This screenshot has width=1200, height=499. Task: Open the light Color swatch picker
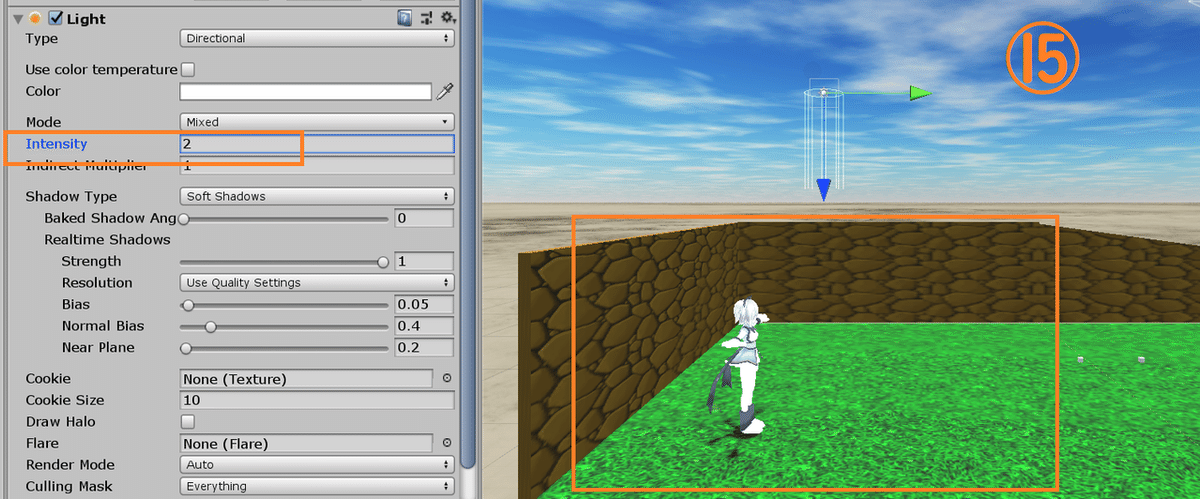(306, 92)
